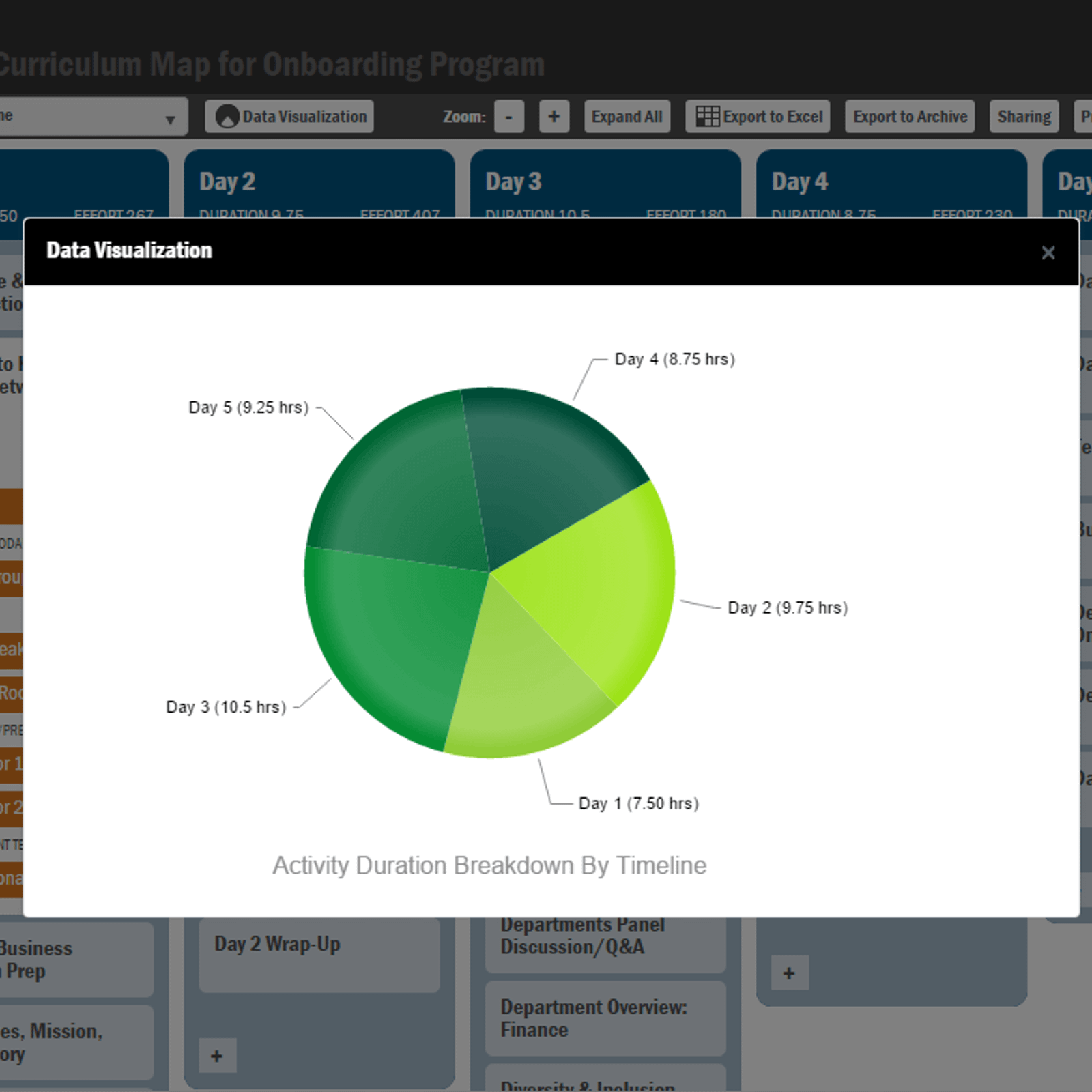Click the Excel grid icon
Image resolution: width=1092 pixels, height=1092 pixels.
[707, 117]
